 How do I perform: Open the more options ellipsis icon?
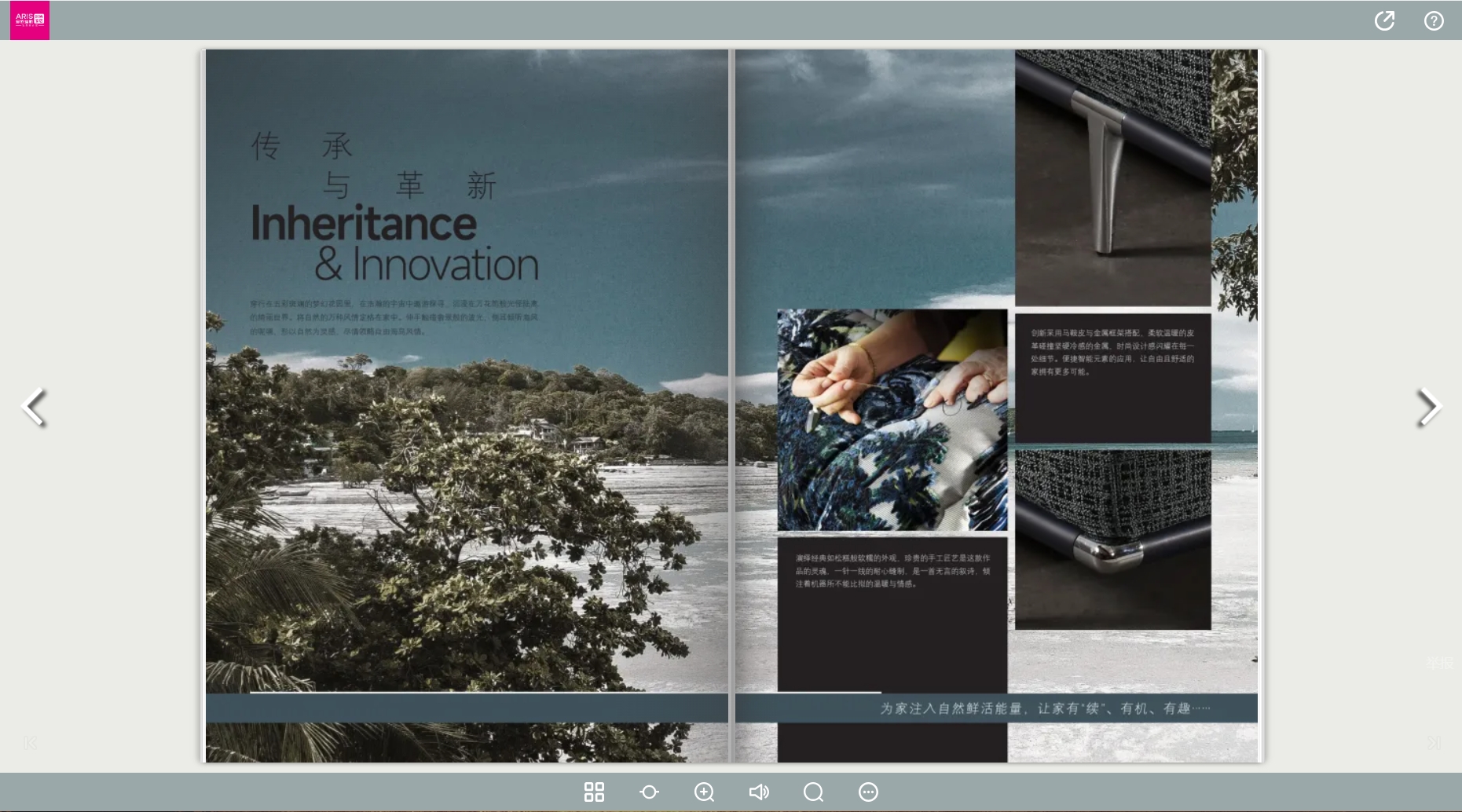coord(868,792)
